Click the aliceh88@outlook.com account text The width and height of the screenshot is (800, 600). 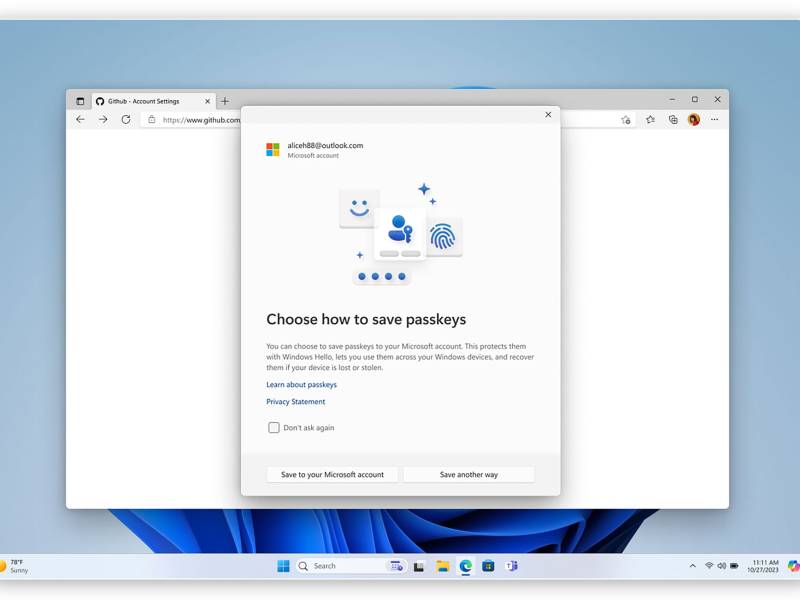[325, 145]
